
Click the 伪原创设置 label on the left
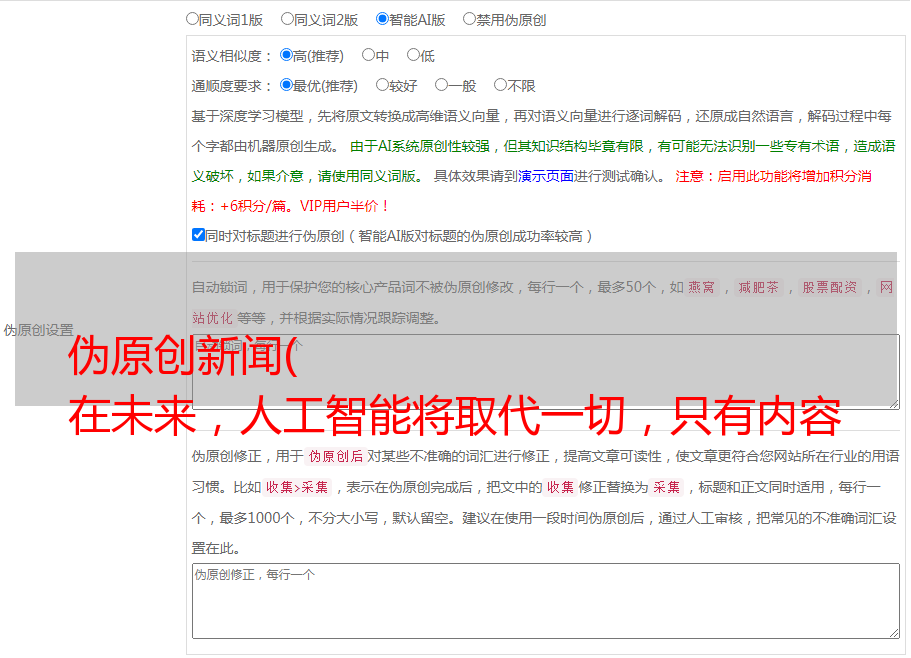pos(38,330)
